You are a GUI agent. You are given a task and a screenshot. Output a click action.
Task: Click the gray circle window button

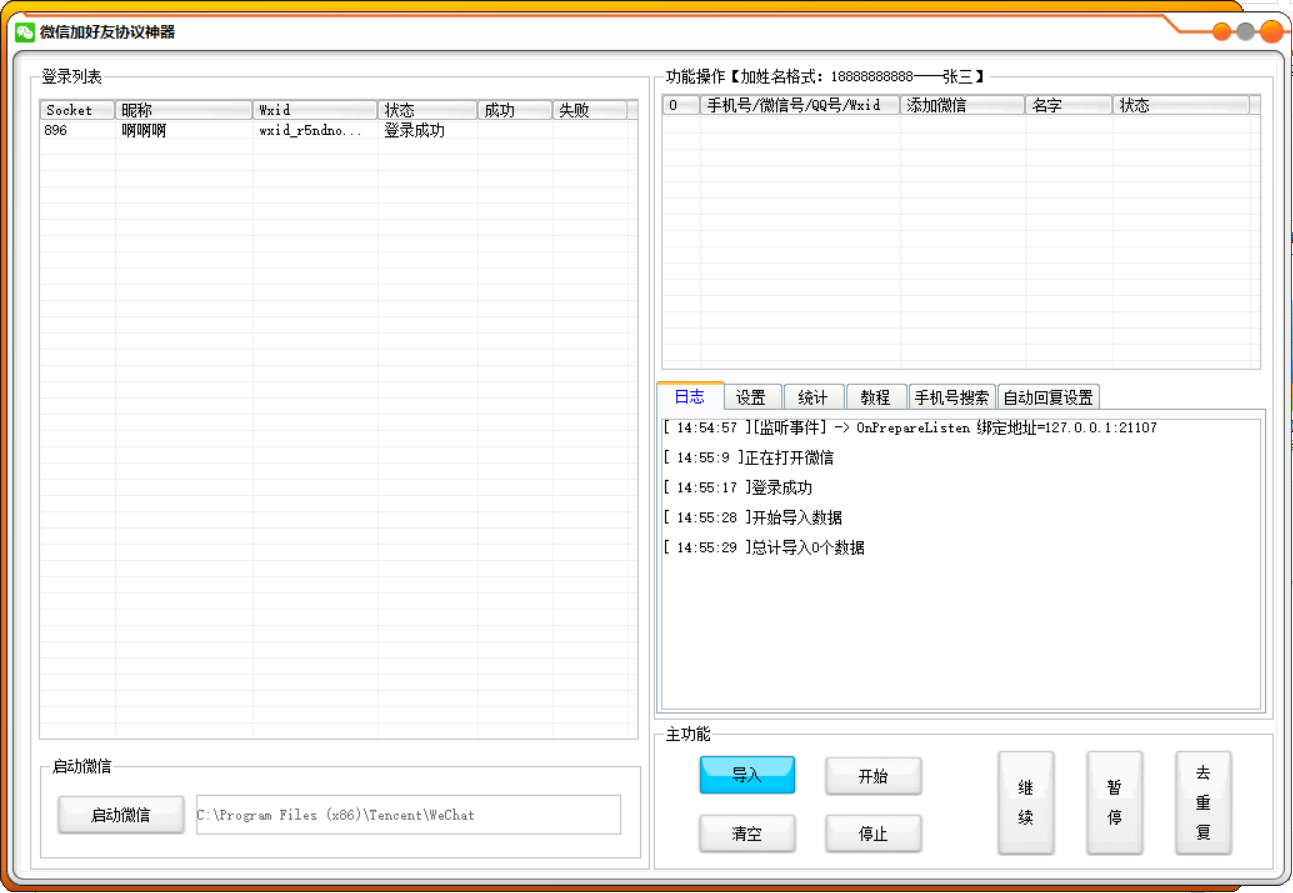(x=1246, y=31)
